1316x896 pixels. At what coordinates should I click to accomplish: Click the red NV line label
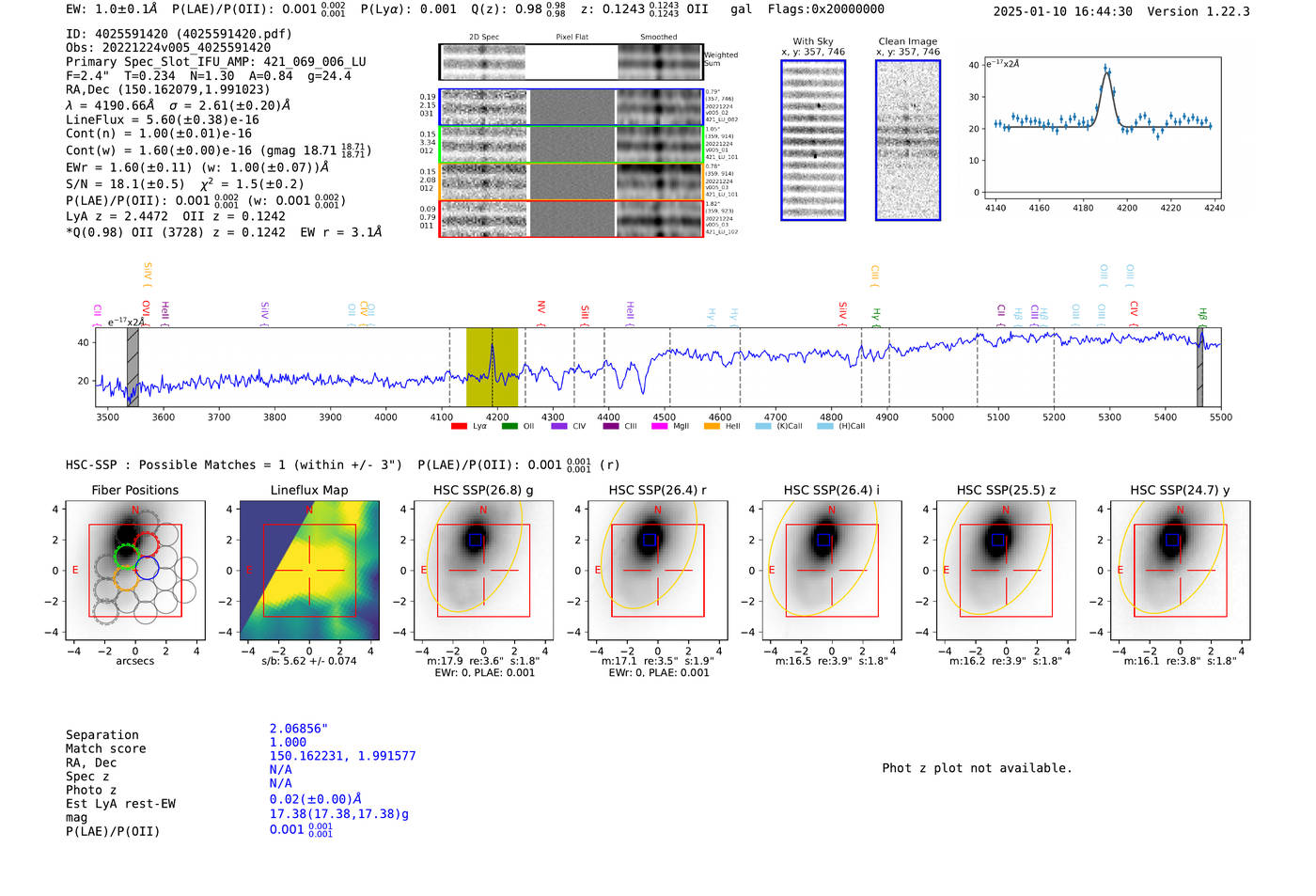540,308
